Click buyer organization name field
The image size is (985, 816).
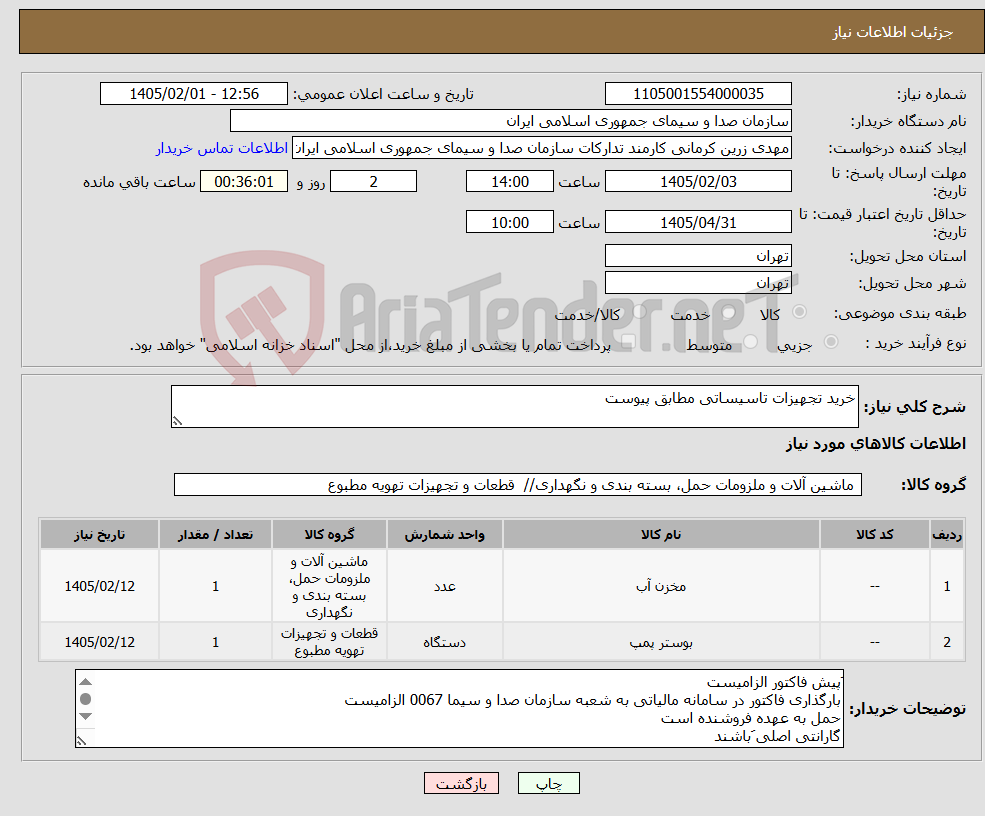point(511,121)
